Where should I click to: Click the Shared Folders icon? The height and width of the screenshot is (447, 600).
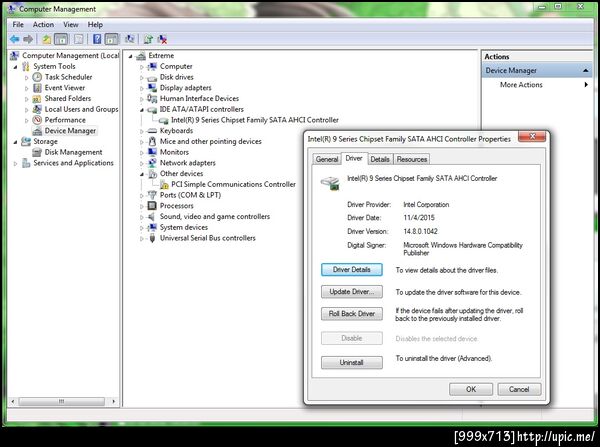point(37,98)
